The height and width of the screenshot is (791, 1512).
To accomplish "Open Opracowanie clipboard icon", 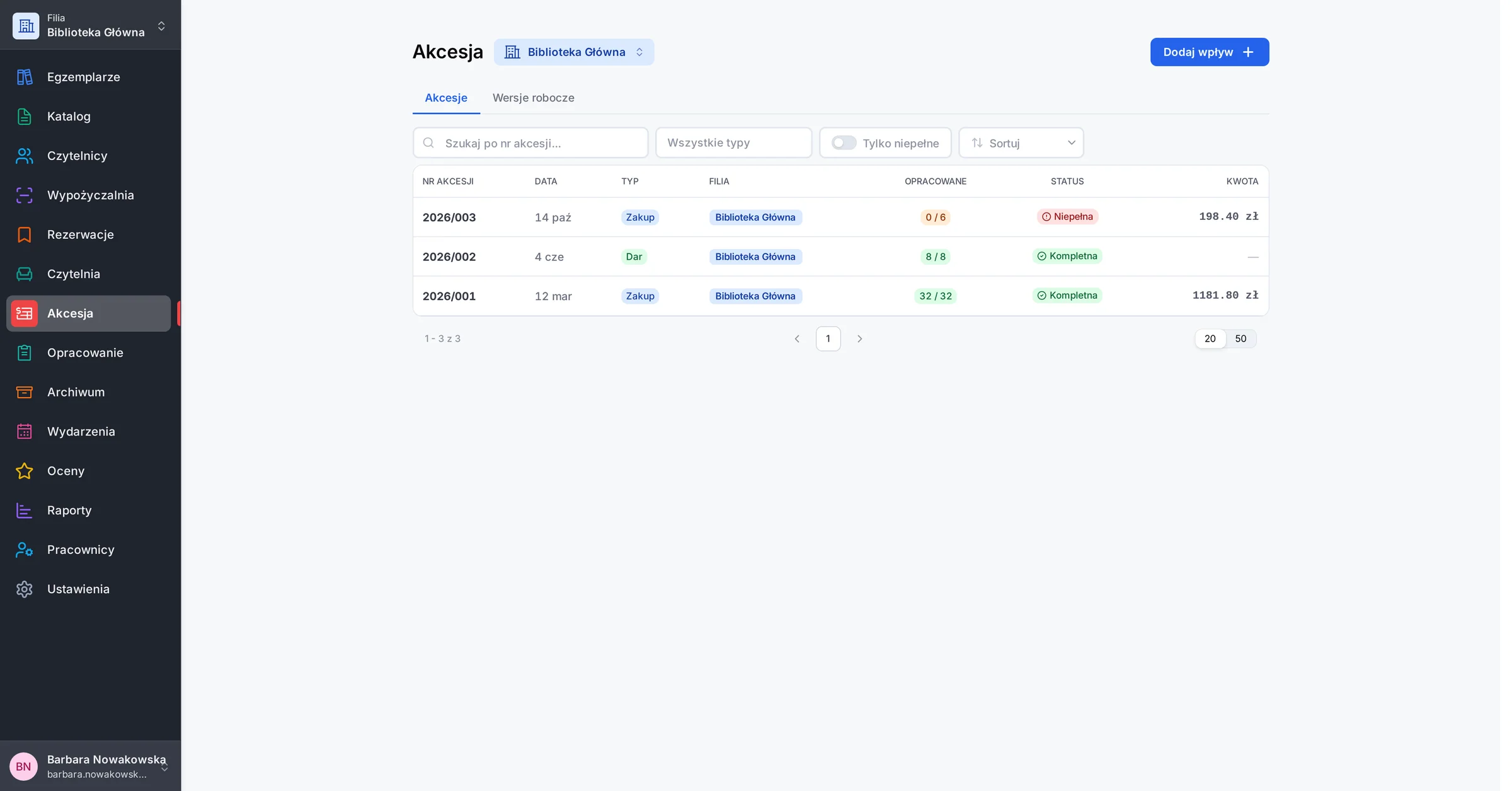I will click(25, 353).
